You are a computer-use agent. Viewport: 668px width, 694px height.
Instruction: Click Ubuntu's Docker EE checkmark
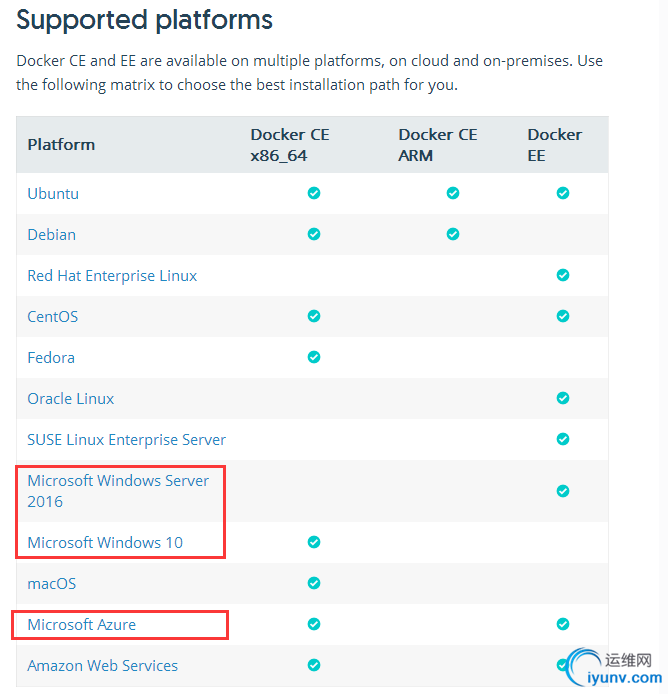pyautogui.click(x=563, y=193)
